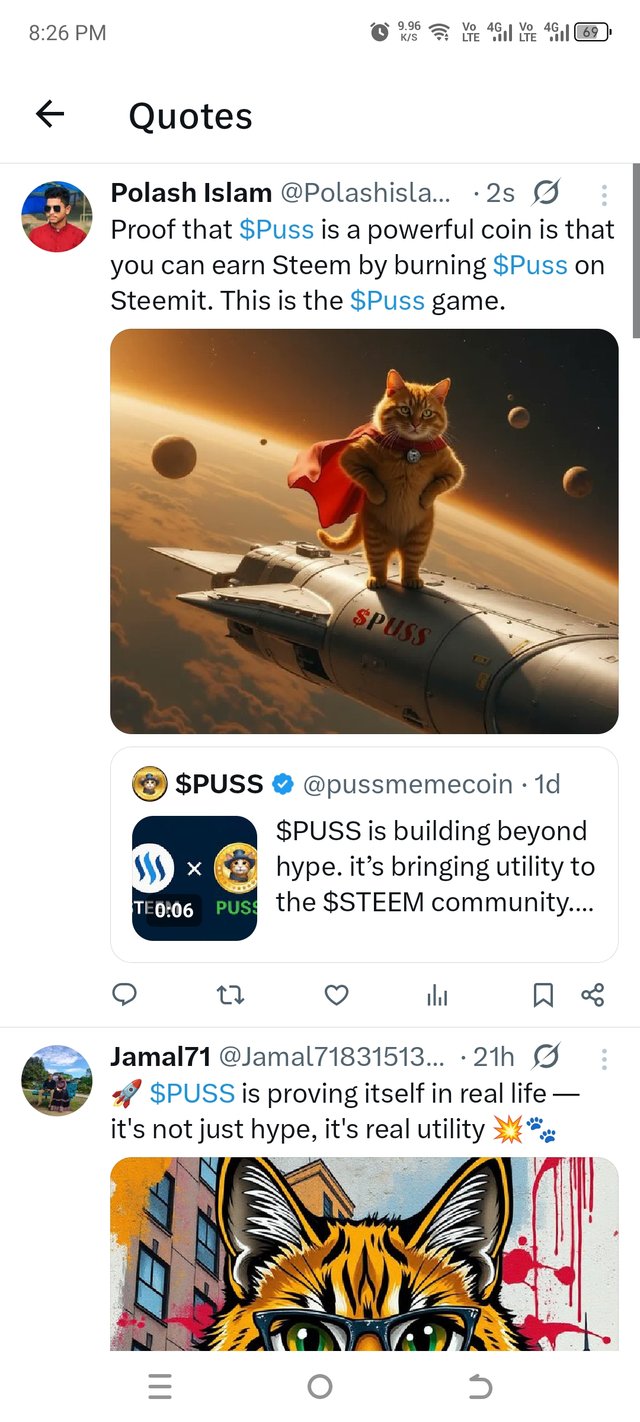
Task: Play the quoted $PUSS video clip
Action: 194,878
